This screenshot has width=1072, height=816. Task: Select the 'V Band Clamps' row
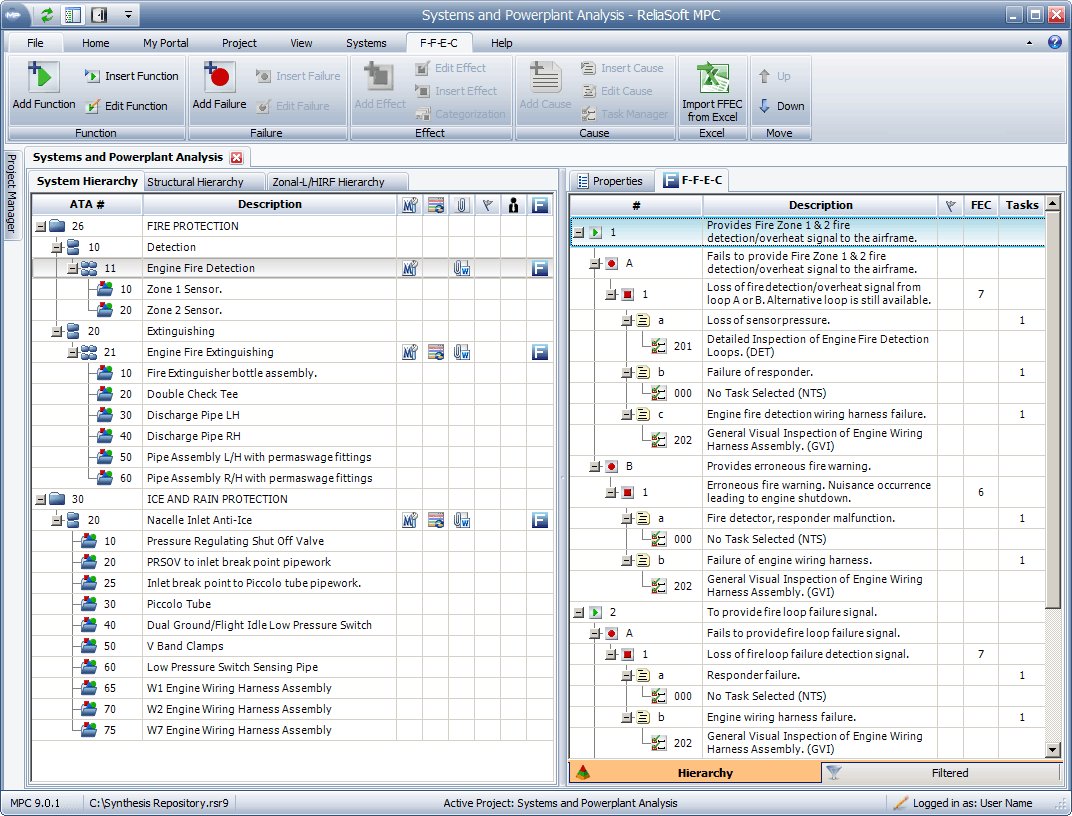293,647
